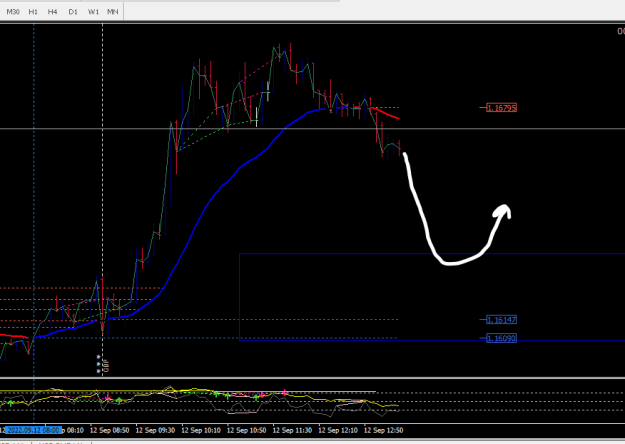Click the highlighted 2022.09.12 08:00 time label
The height and width of the screenshot is (444, 625).
(x=33, y=430)
